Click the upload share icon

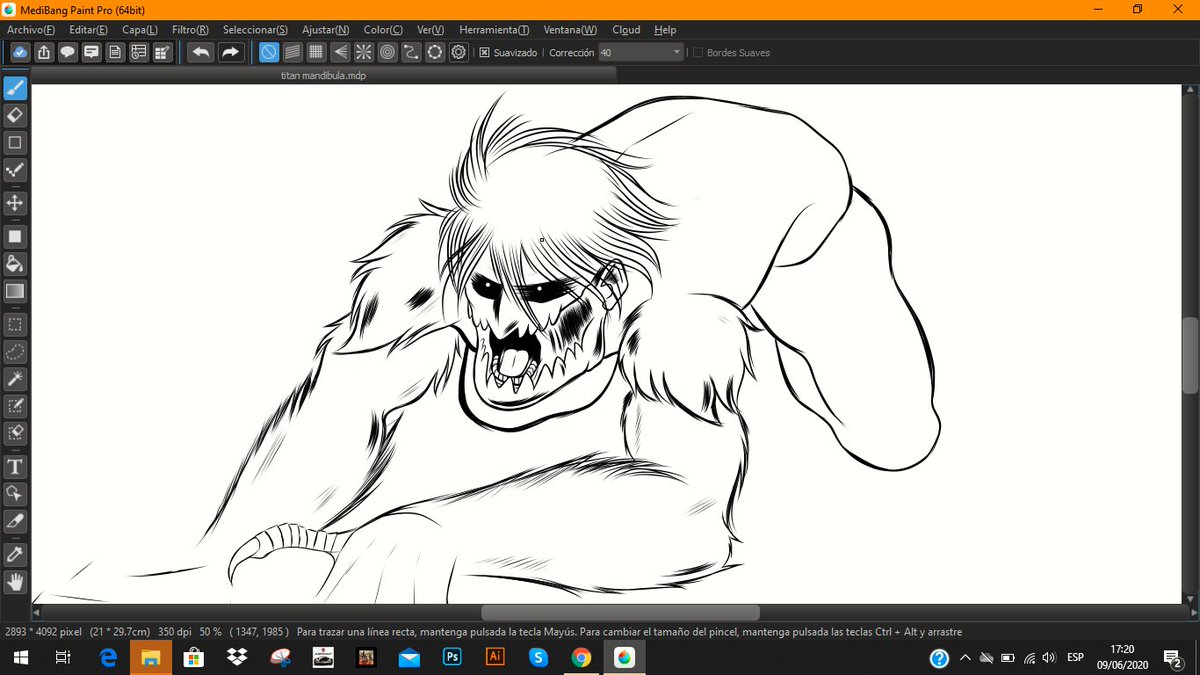(44, 52)
